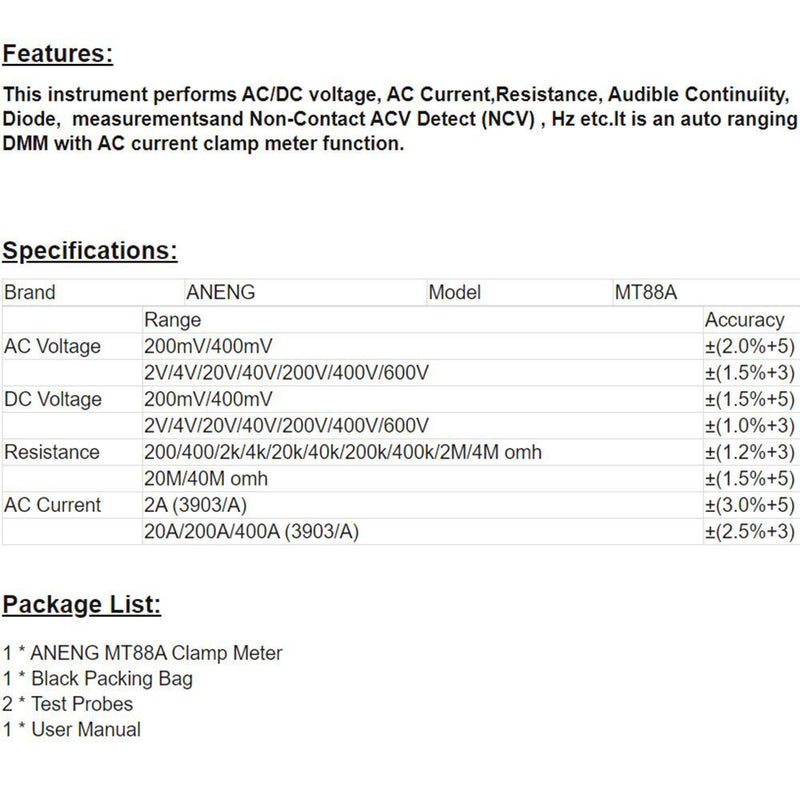Click the Features heading
800x800 pixels.
pos(58,54)
